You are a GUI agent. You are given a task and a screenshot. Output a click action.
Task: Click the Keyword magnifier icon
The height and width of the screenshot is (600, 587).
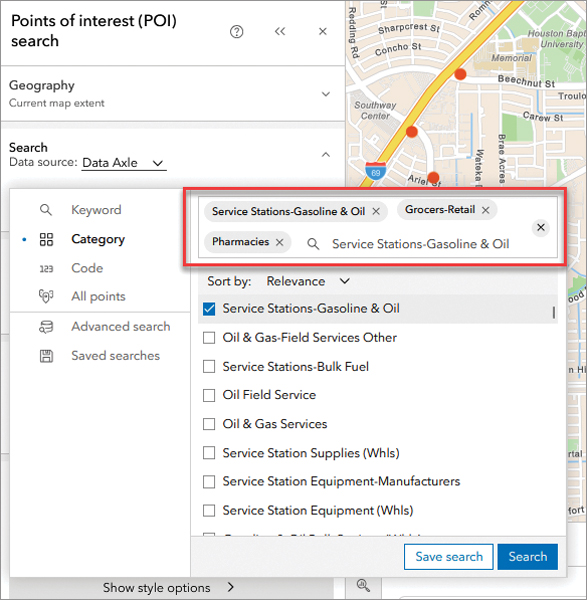[46, 210]
